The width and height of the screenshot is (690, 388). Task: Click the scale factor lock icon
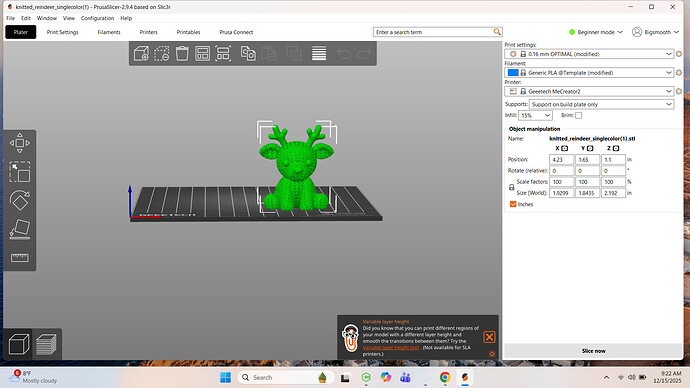click(511, 187)
